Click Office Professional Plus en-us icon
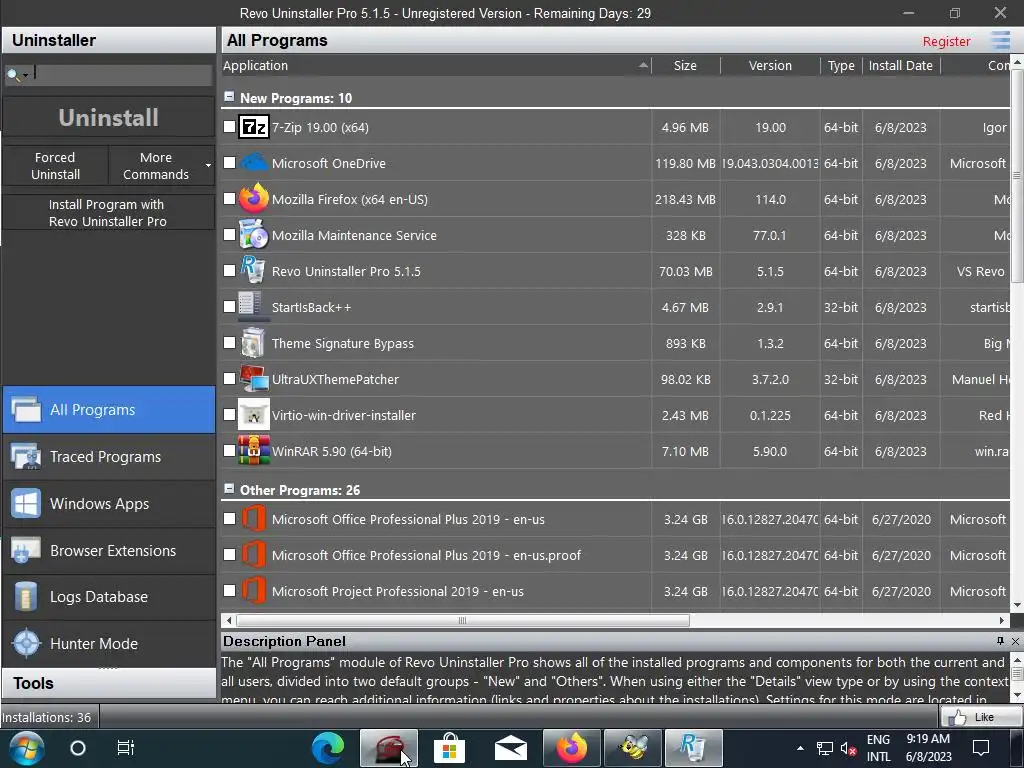 [254, 519]
